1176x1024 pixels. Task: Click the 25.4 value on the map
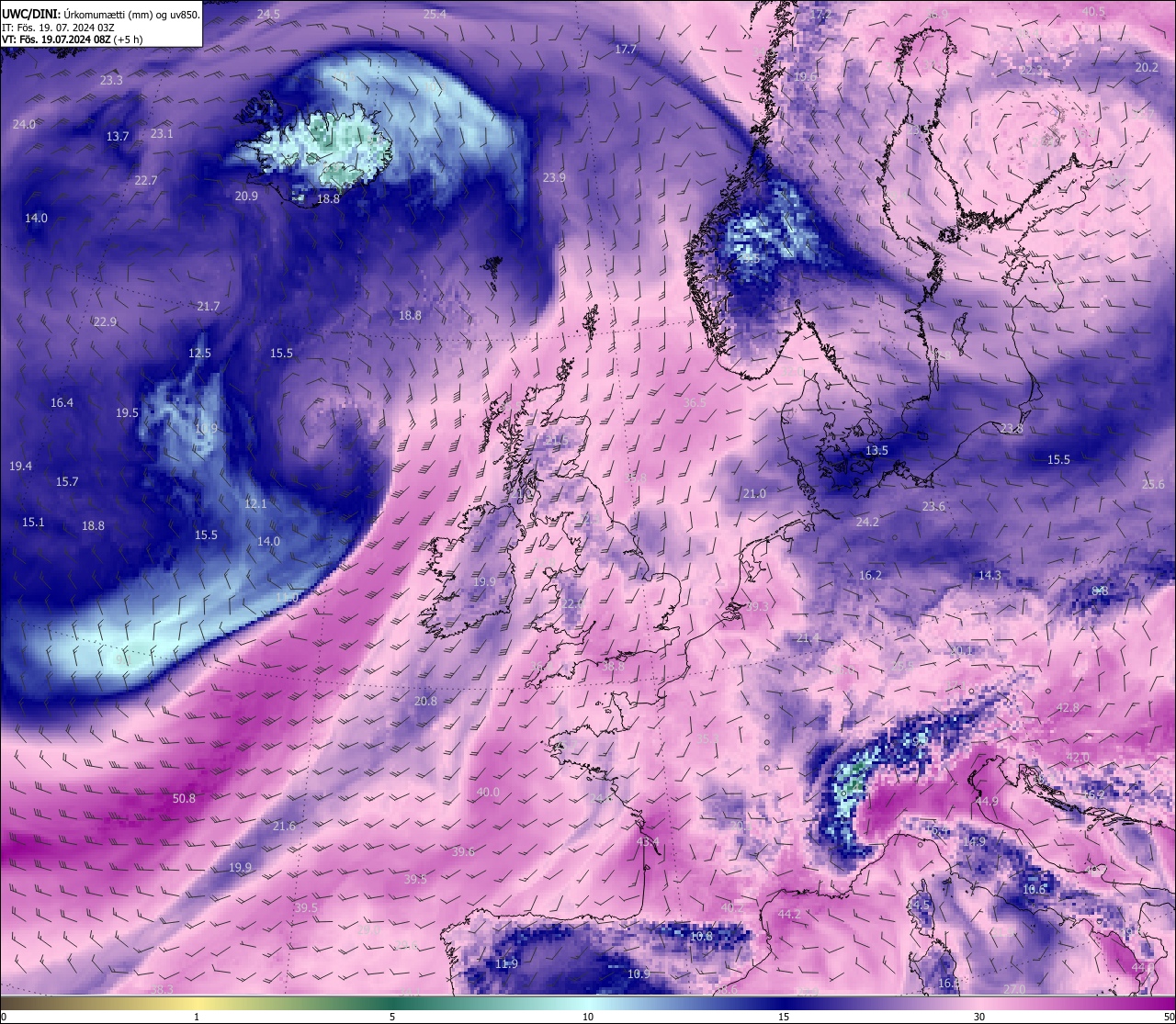[x=435, y=14]
